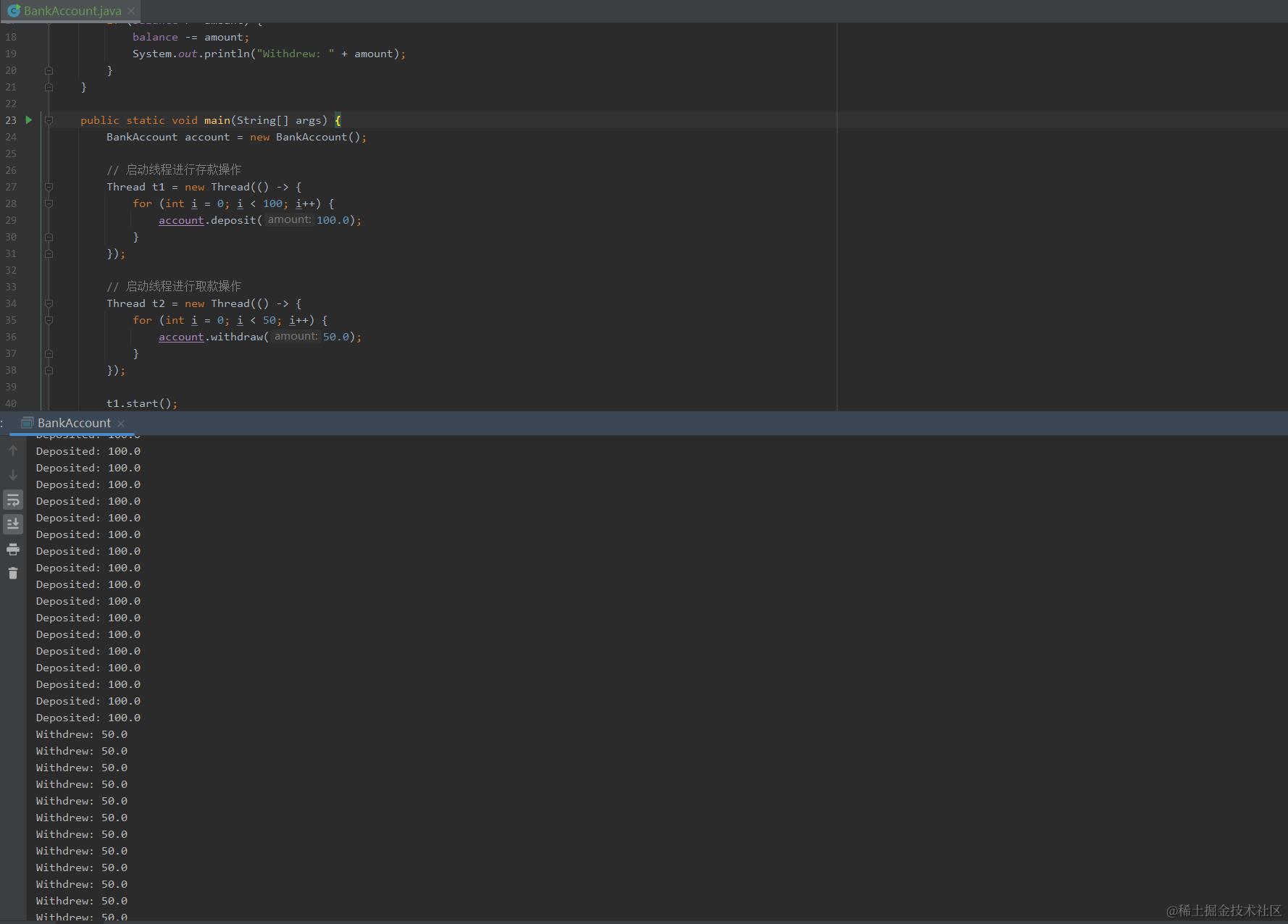Select the BankAccount run tab

point(73,423)
